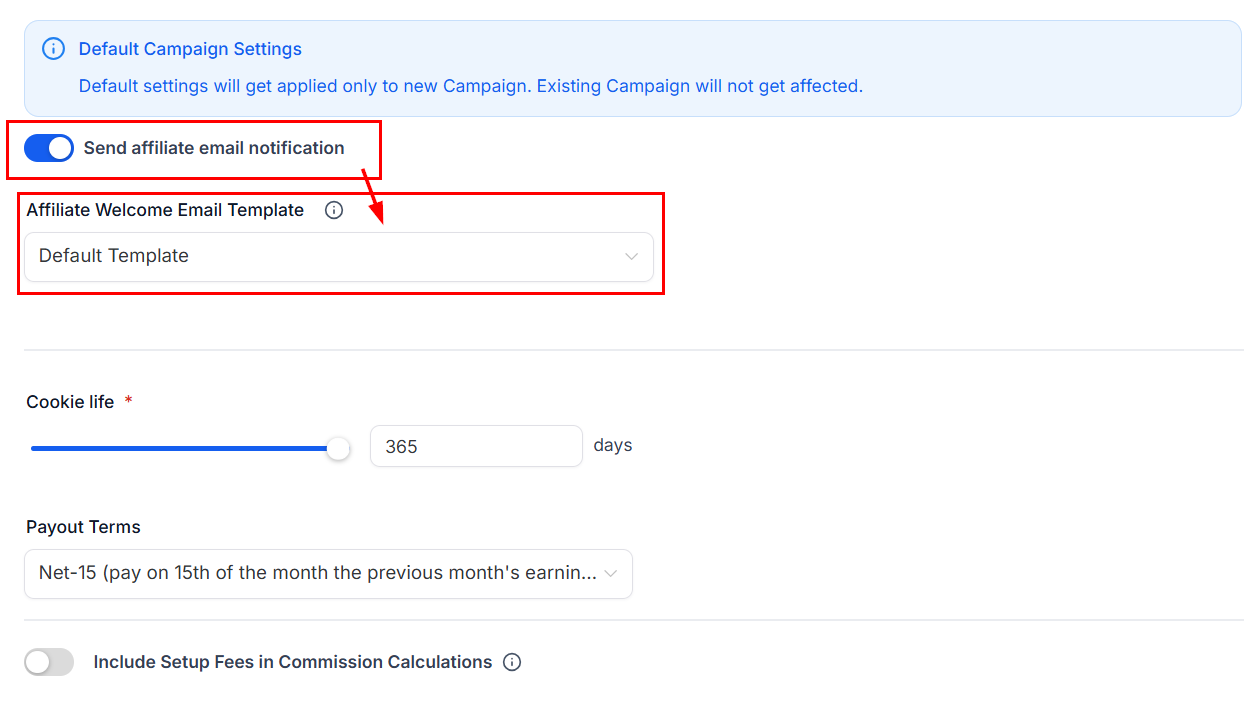Click the middle of the Cookie life slider track
Viewport: 1258px width, 714px height.
(185, 448)
